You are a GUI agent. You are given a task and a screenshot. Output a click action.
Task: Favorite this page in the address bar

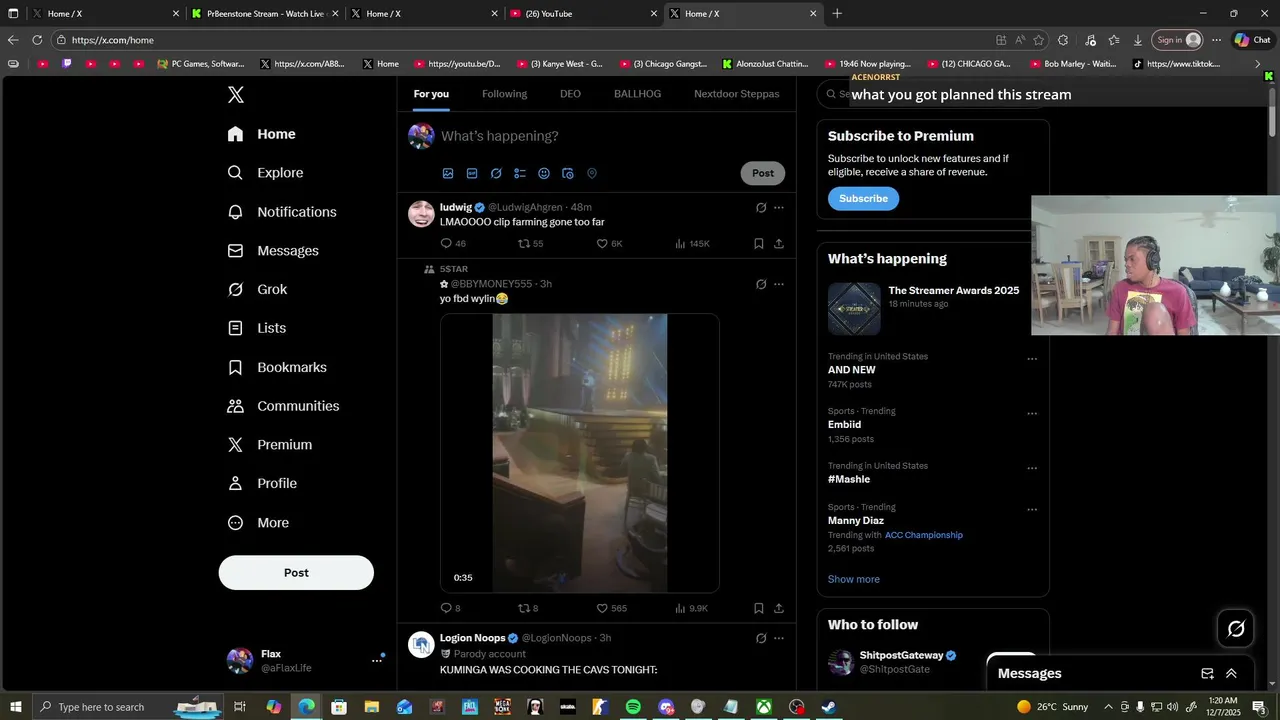(1038, 40)
